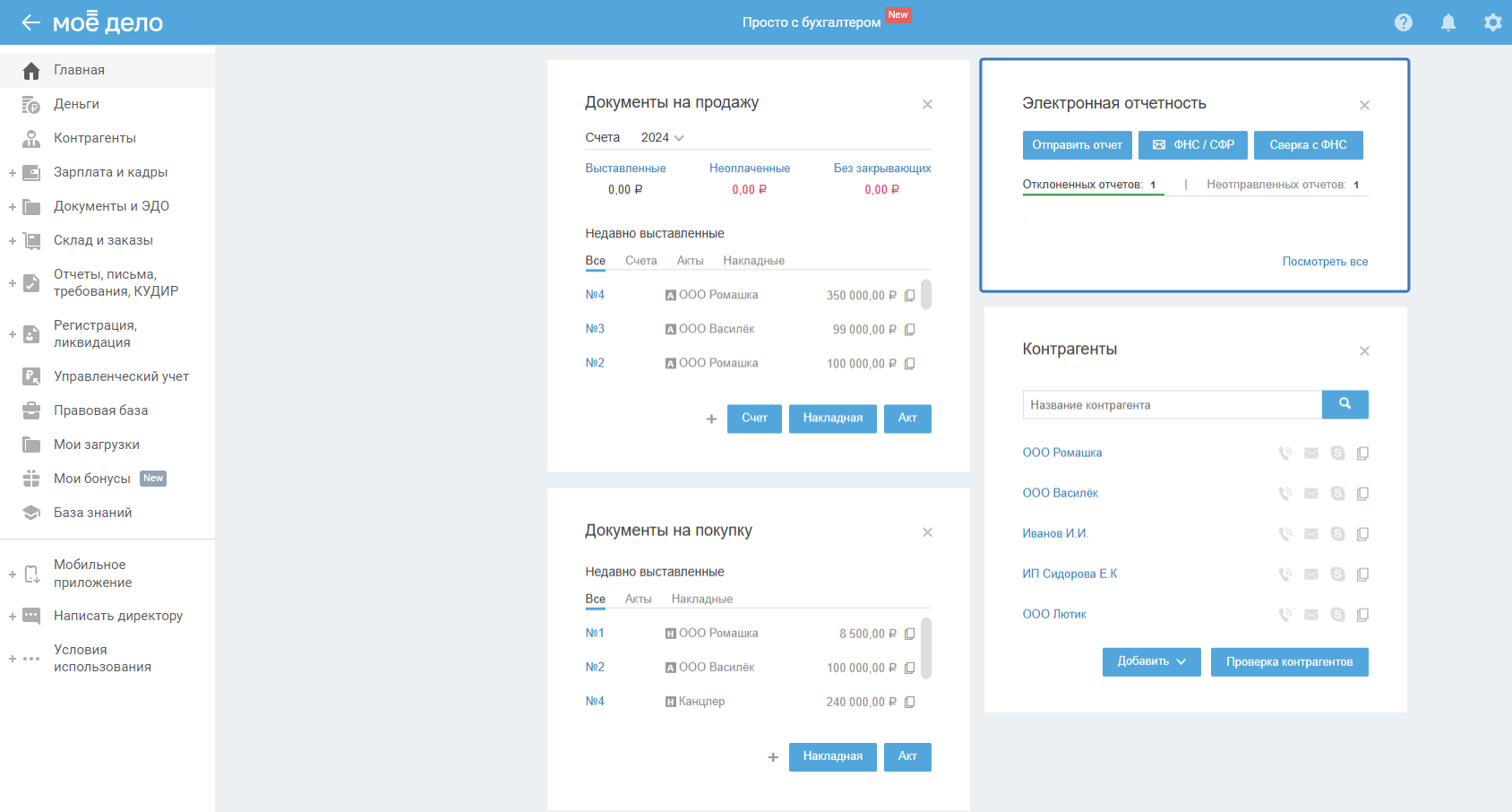Select the Акты tab in purchase documents

[x=638, y=599]
